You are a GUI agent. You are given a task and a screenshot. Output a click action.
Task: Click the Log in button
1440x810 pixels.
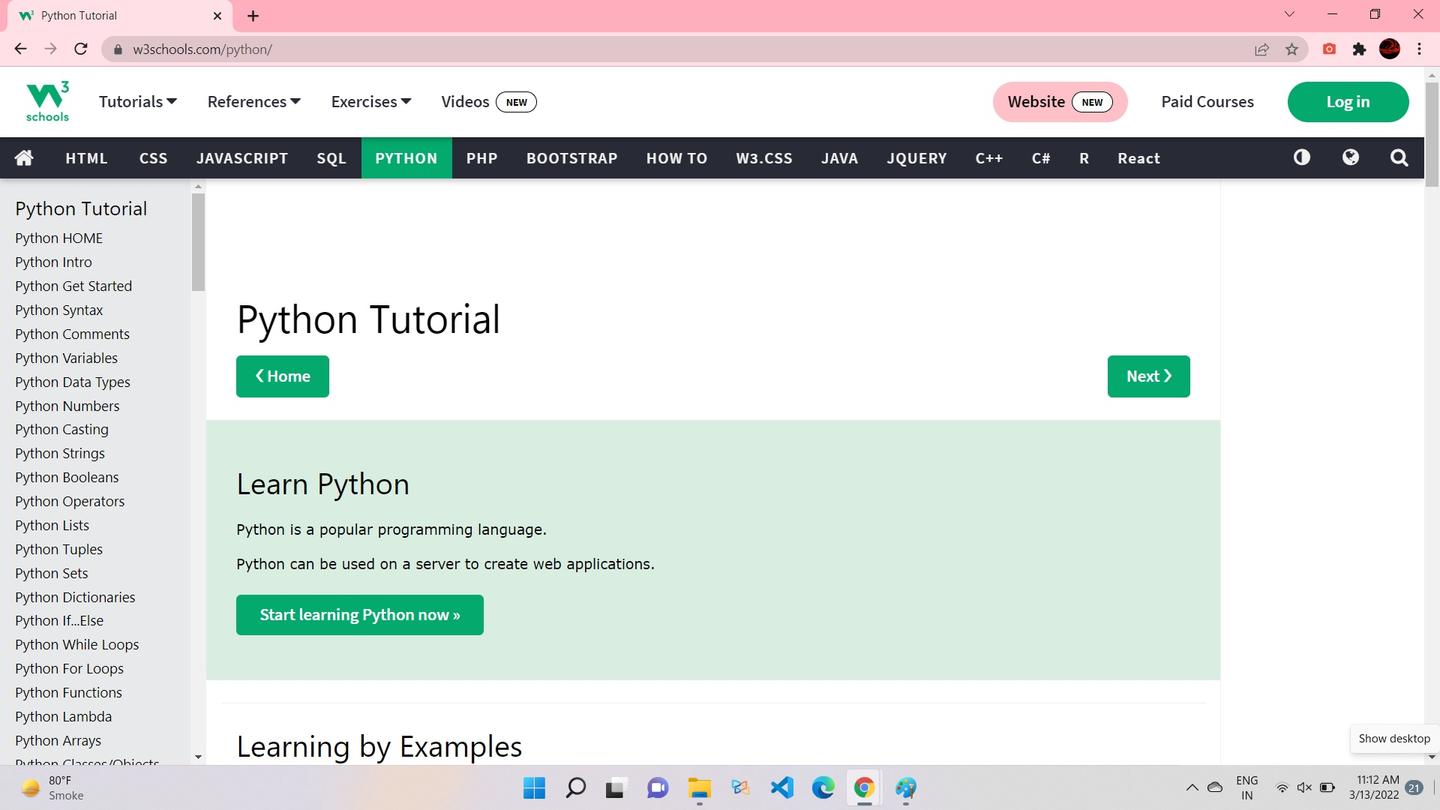click(x=1348, y=102)
